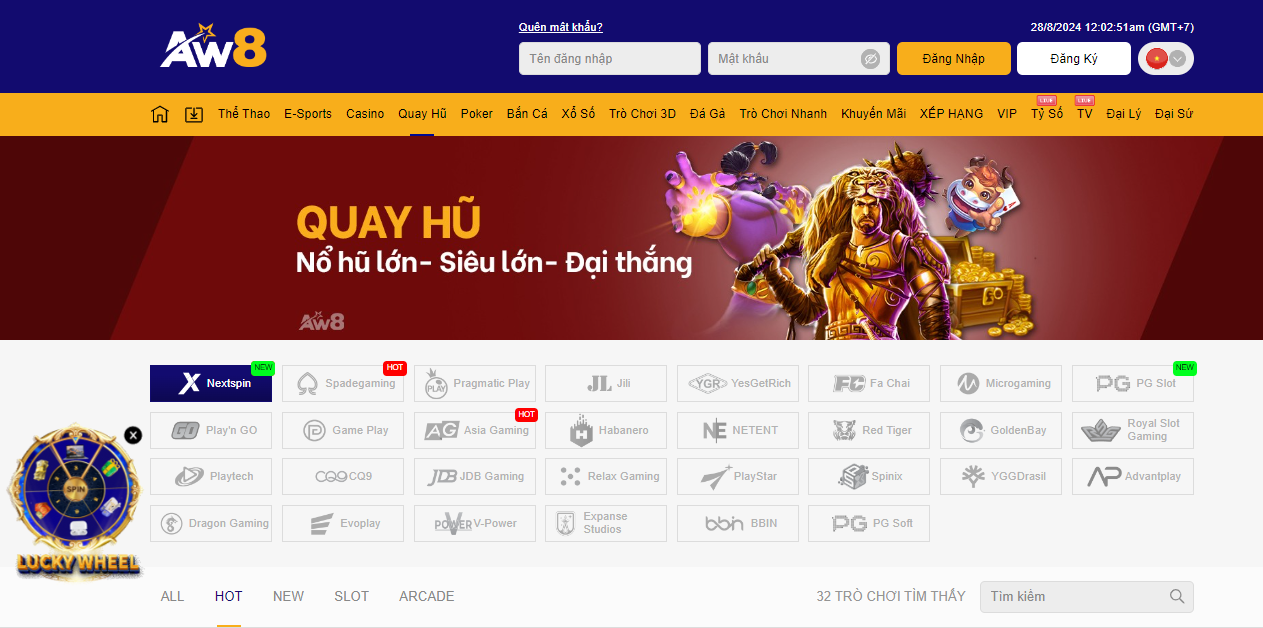
Task: Switch to the HOT games tab
Action: 229,596
